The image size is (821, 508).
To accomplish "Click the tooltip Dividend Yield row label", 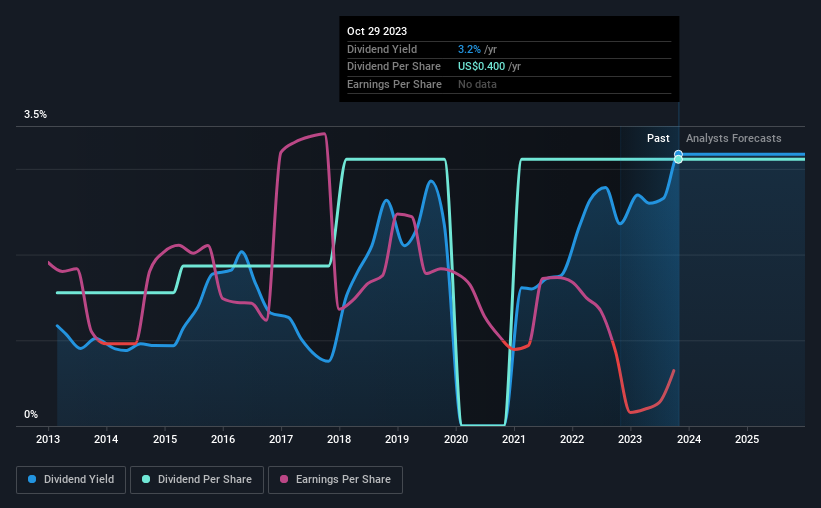I will pyautogui.click(x=382, y=49).
